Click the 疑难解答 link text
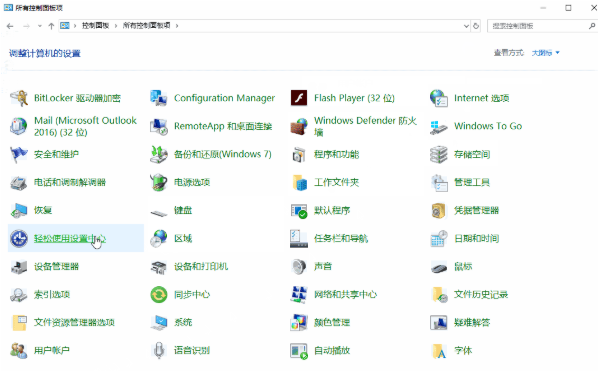598x371 pixels. click(472, 323)
